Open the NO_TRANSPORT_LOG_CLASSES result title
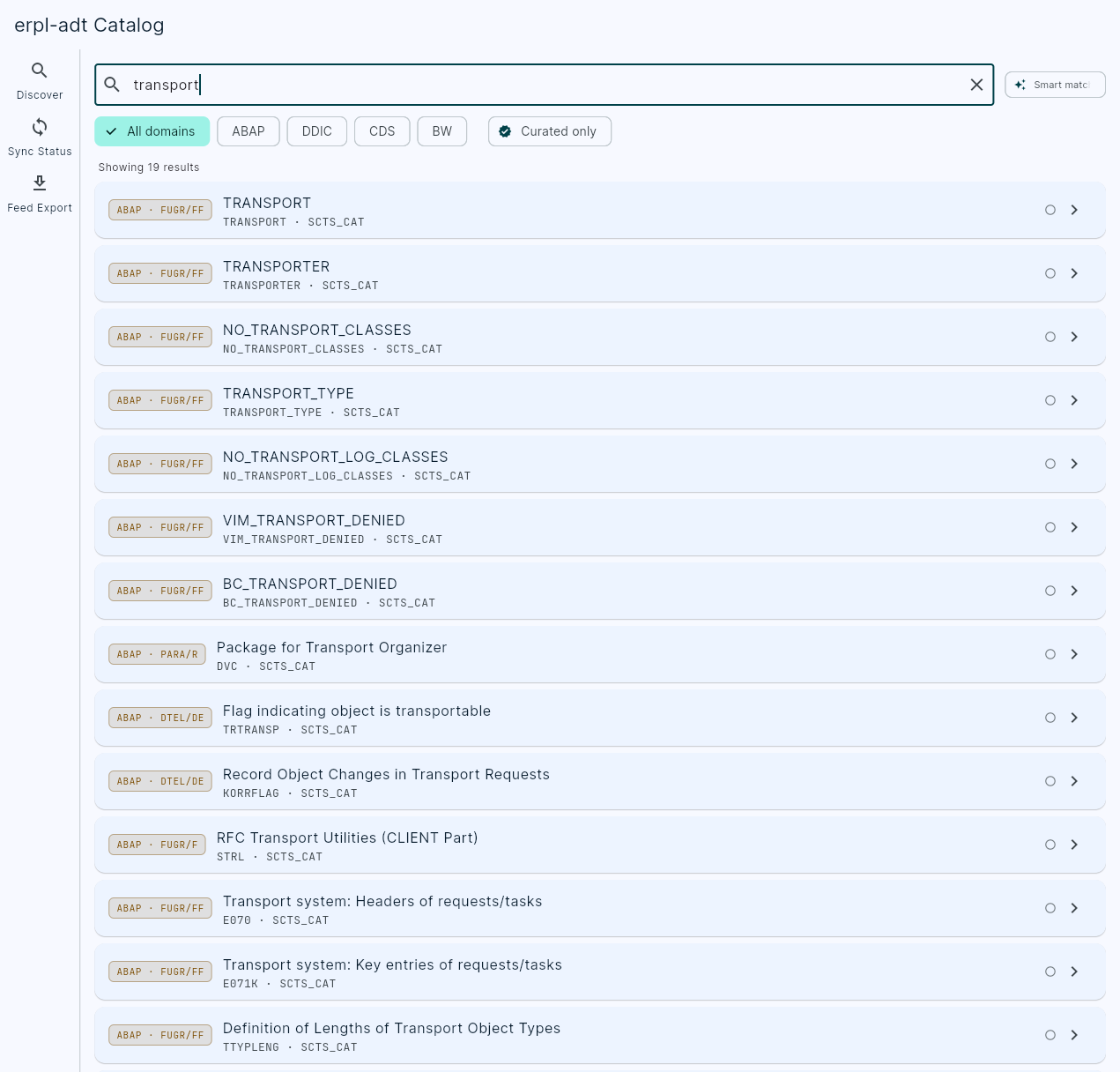The height and width of the screenshot is (1072, 1120). point(336,457)
